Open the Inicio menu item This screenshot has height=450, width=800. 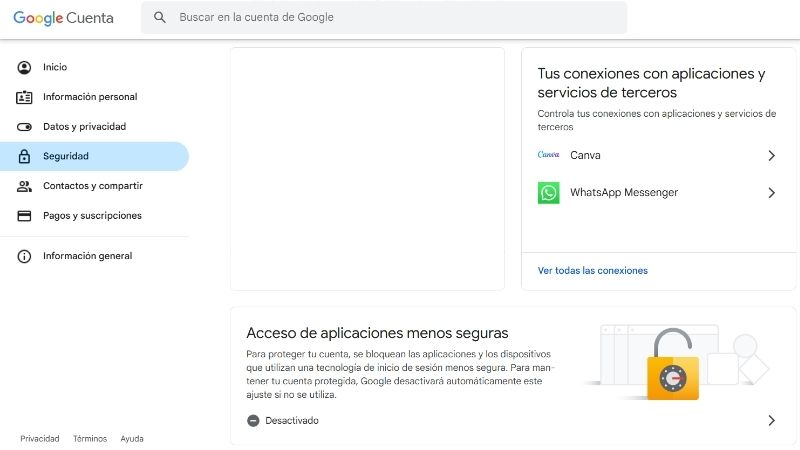point(94,67)
